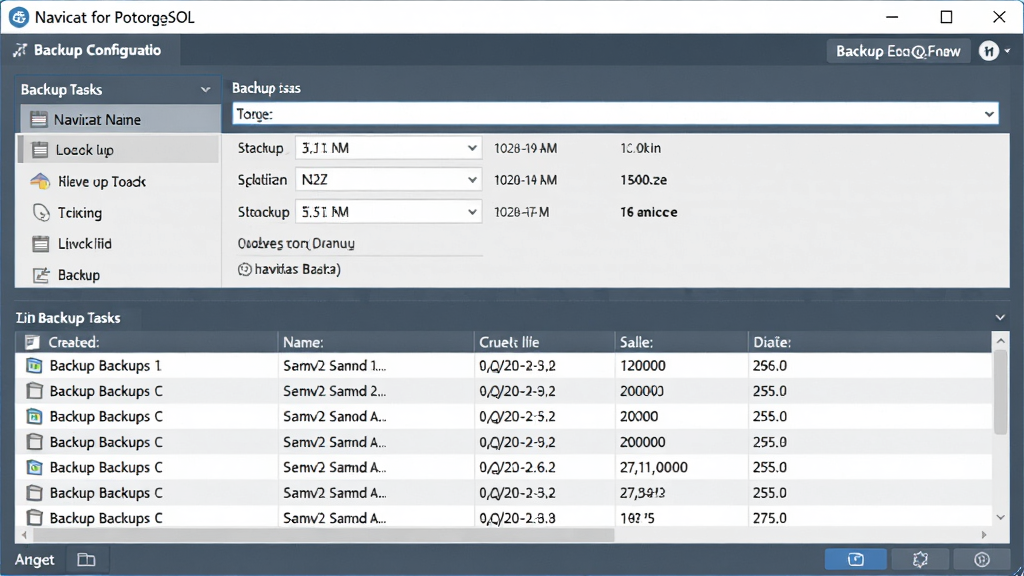Select the havidas Baaka option
This screenshot has width=1024, height=576.
(289, 269)
